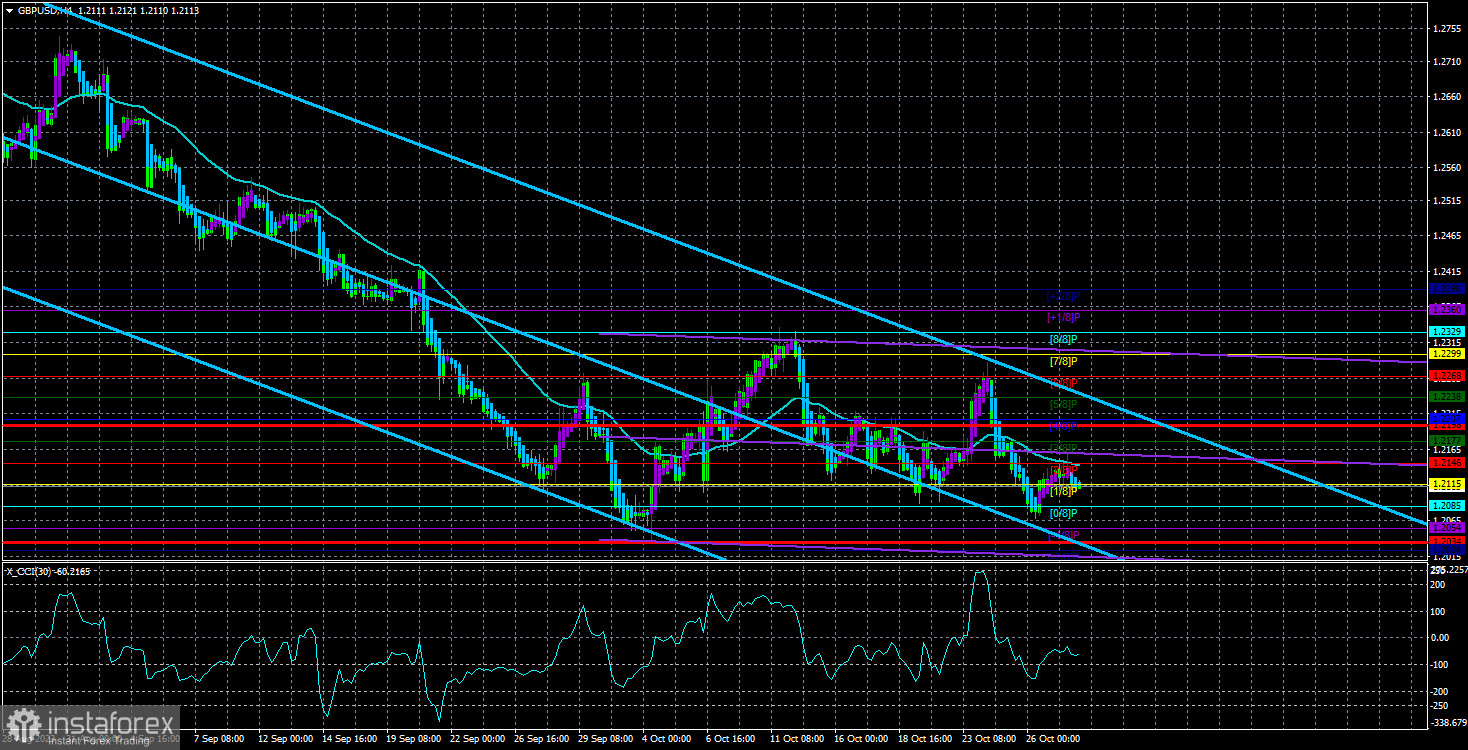Click the [7/8]P Murray level label
This screenshot has height=750, width=1468.
coord(1064,360)
